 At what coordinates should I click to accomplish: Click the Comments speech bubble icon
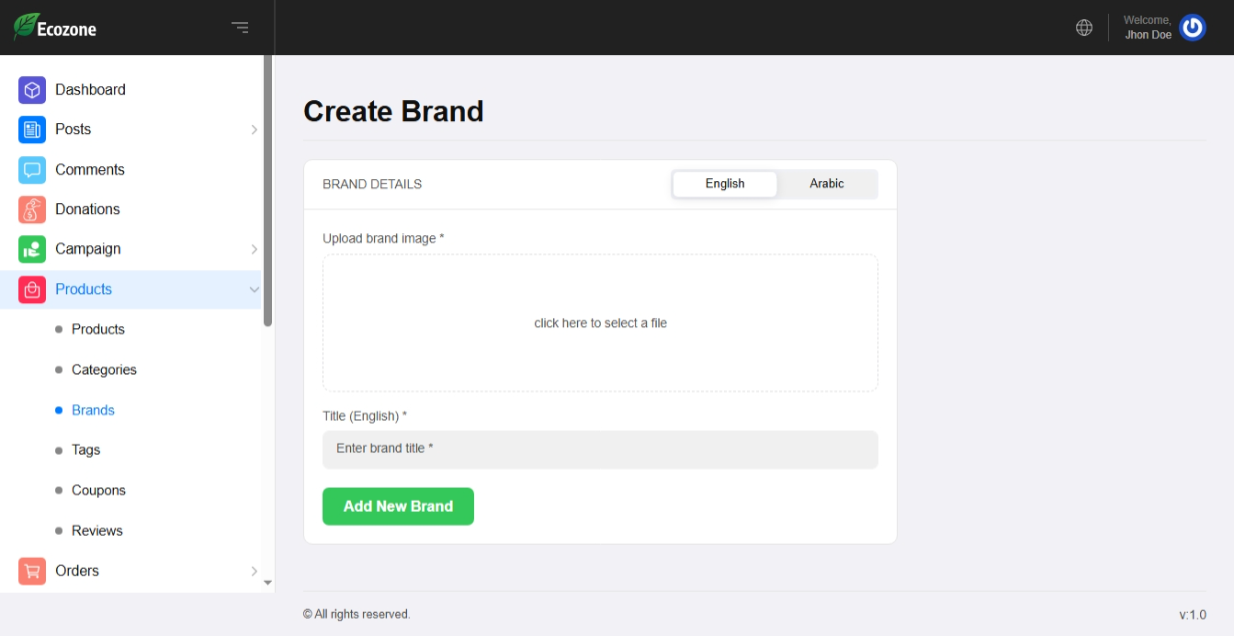pyautogui.click(x=32, y=170)
